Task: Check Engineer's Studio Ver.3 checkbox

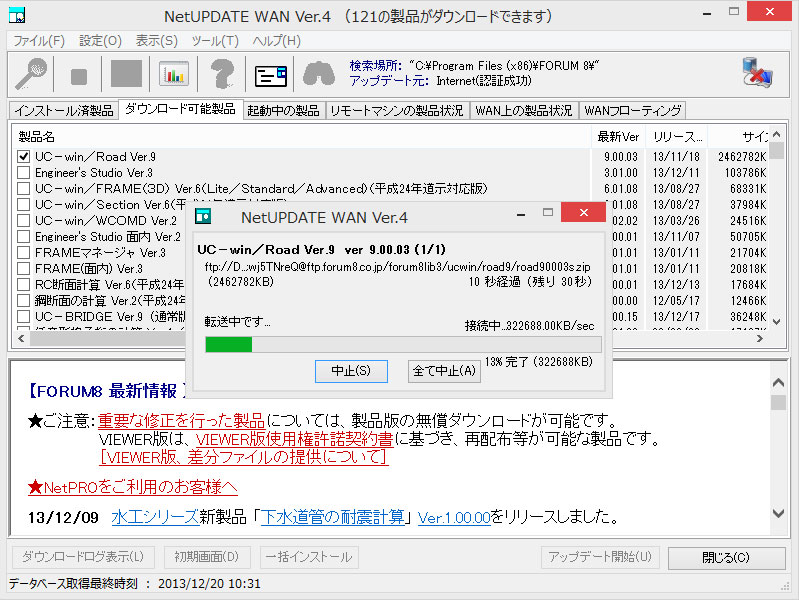Action: [23, 172]
